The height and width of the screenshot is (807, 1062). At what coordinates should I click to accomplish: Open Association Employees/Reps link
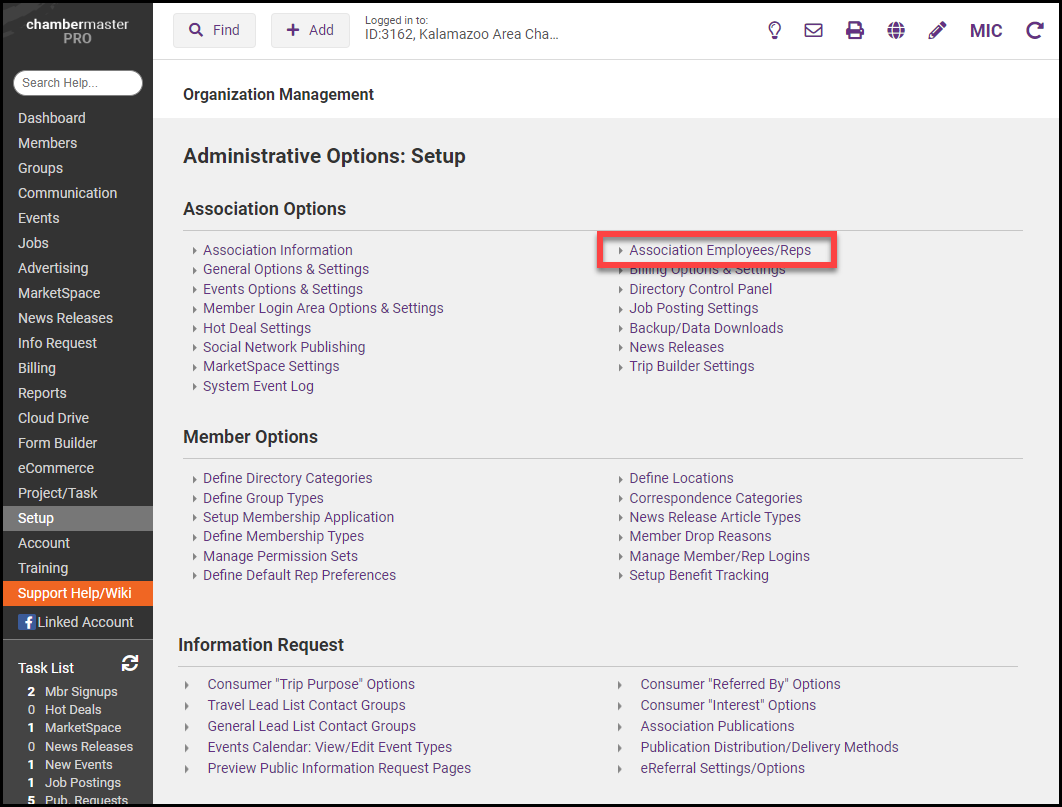tap(719, 250)
